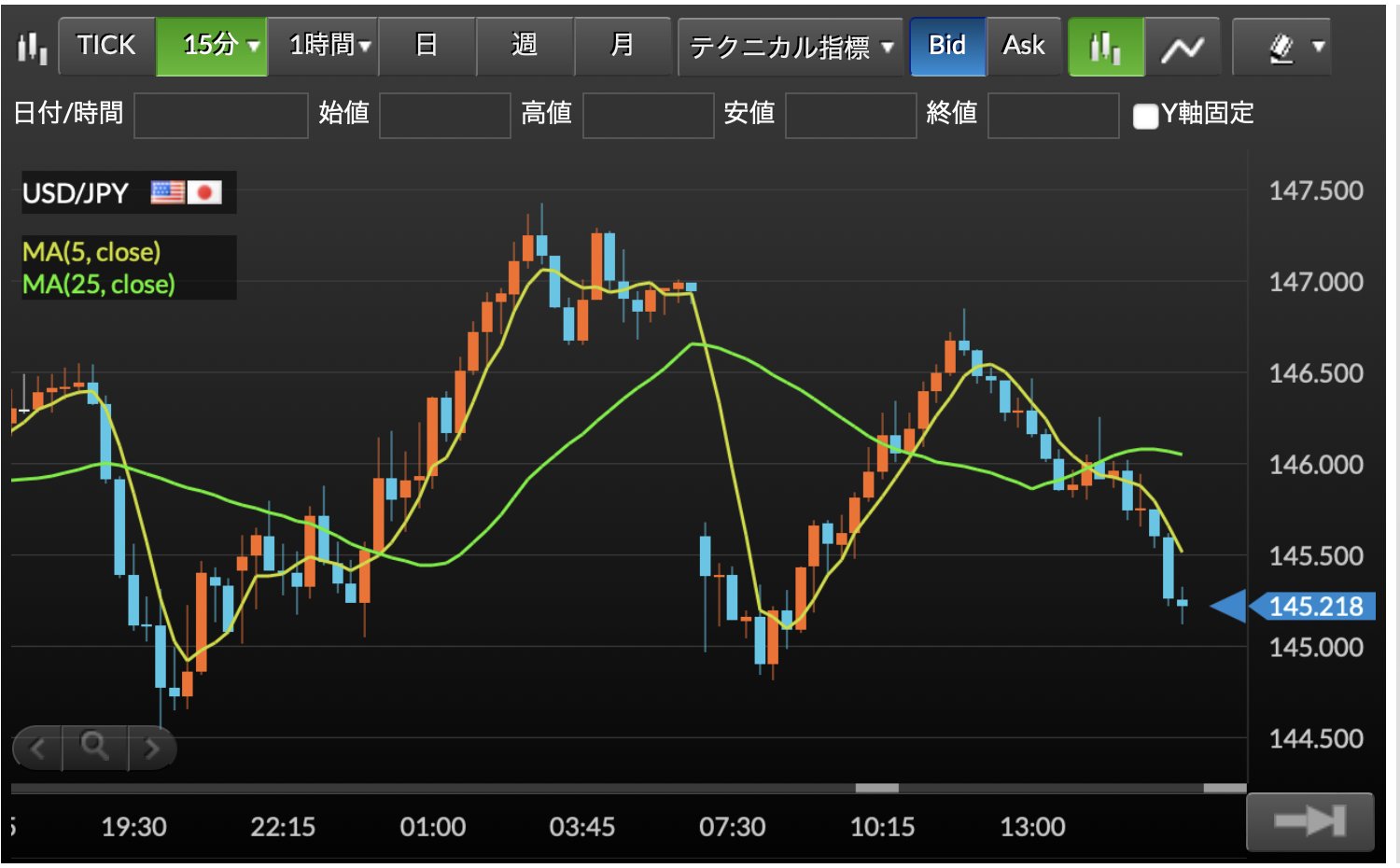
Task: Select the MA(5, close) indicator label
Action: (x=91, y=252)
